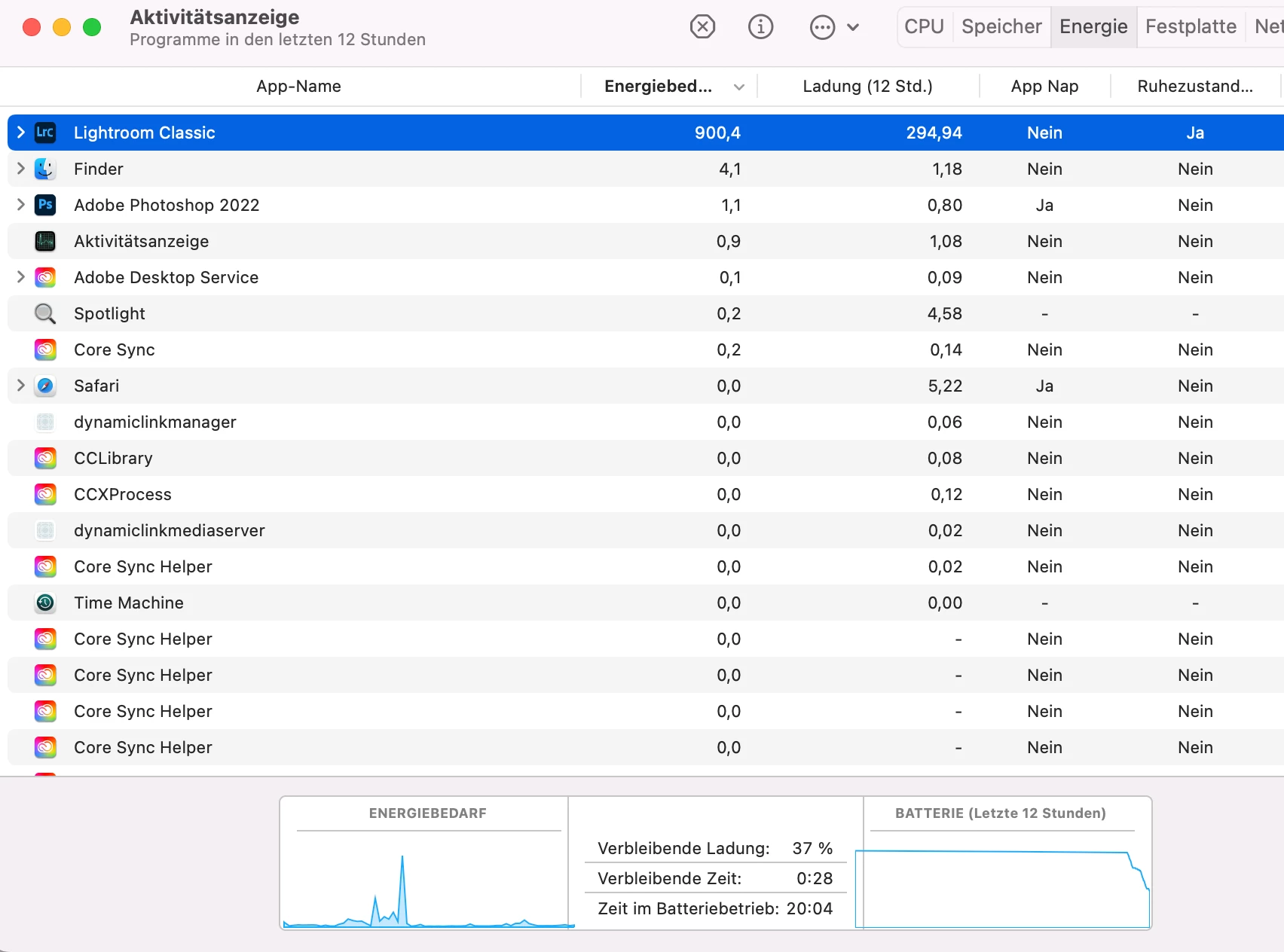Image resolution: width=1284 pixels, height=952 pixels.
Task: Click Lightroom Classic's Ruhezustand value Ja
Action: click(1195, 133)
